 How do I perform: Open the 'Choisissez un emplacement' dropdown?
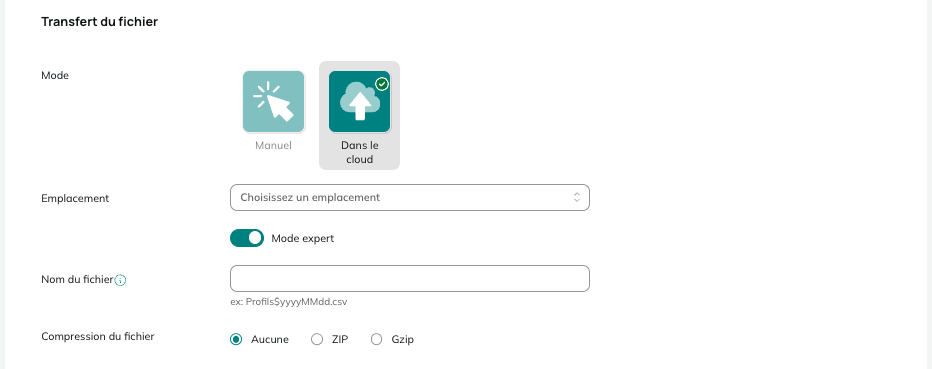click(x=410, y=197)
